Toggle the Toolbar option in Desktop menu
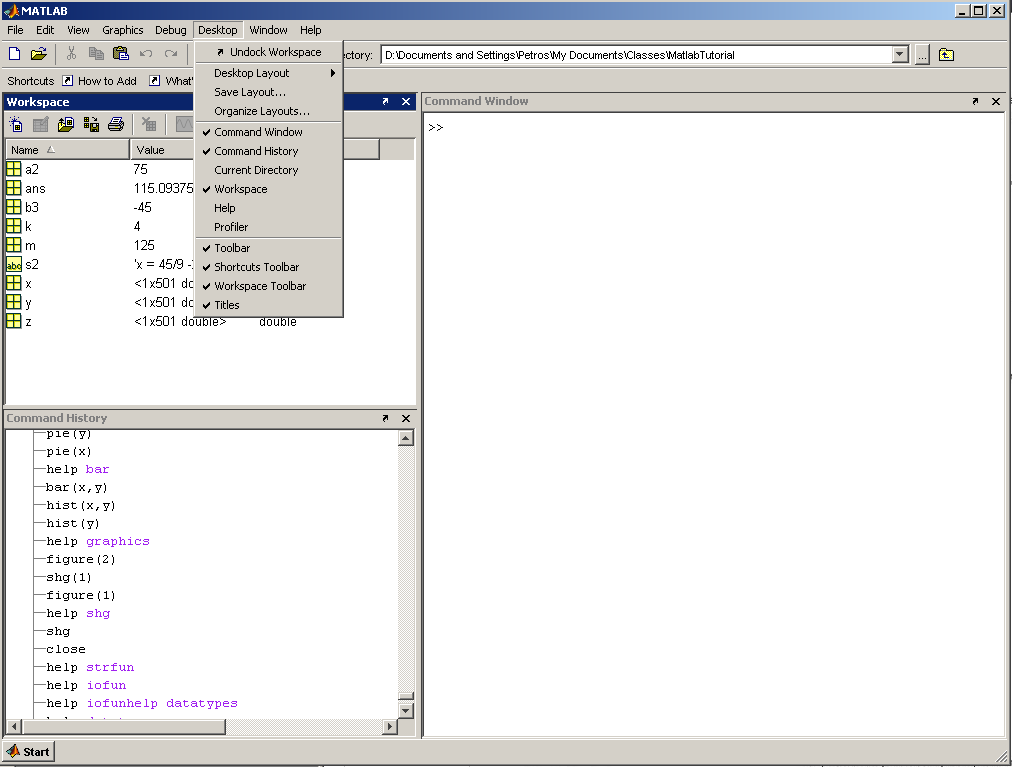This screenshot has width=1012, height=767. pos(268,248)
